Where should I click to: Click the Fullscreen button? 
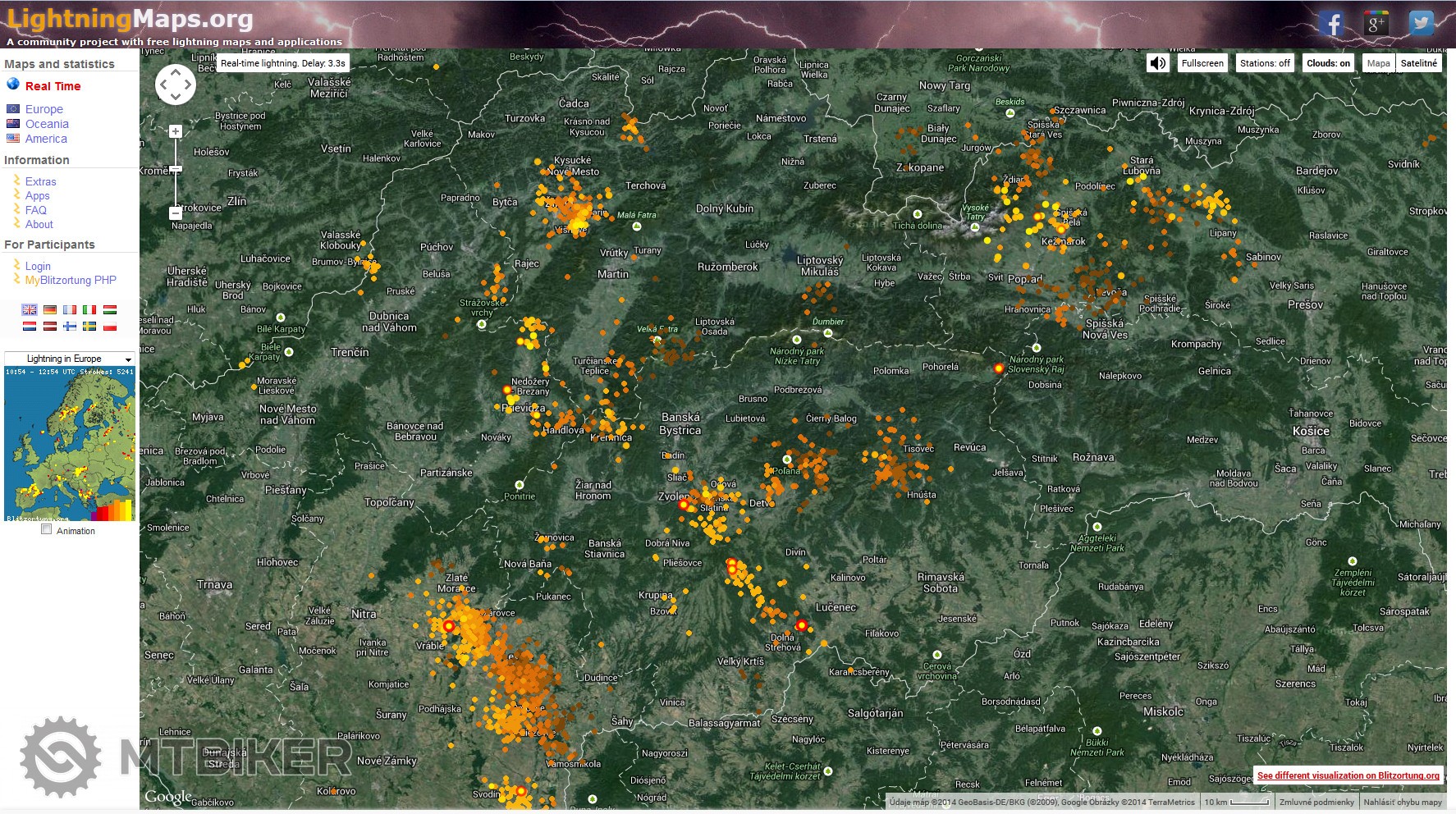coord(1202,63)
